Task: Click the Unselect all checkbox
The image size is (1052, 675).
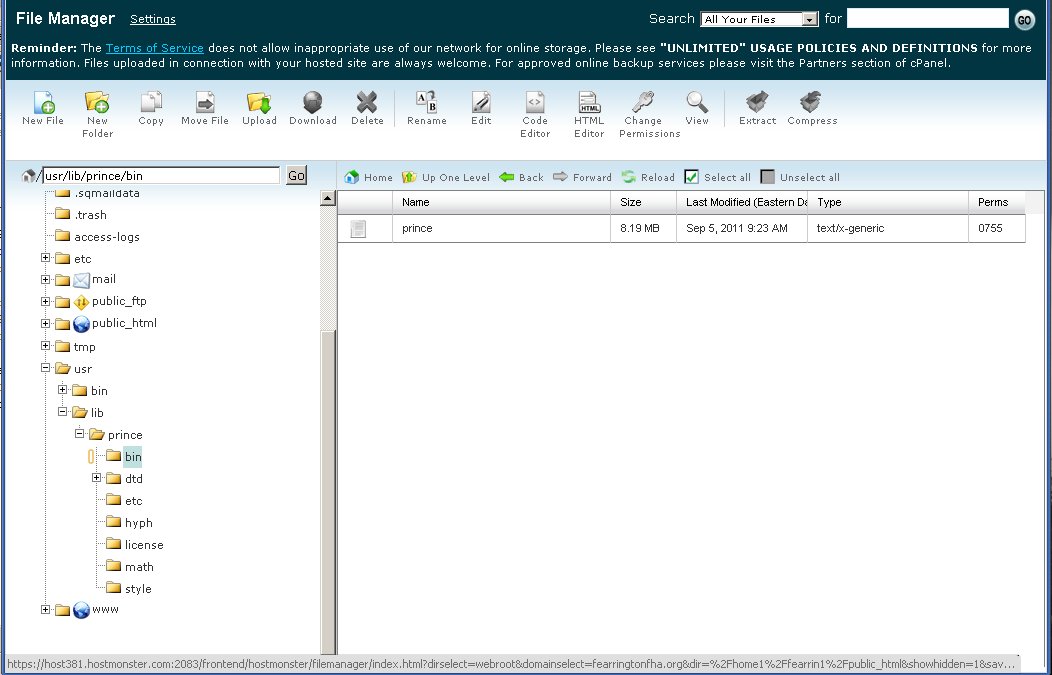Action: 768,177
